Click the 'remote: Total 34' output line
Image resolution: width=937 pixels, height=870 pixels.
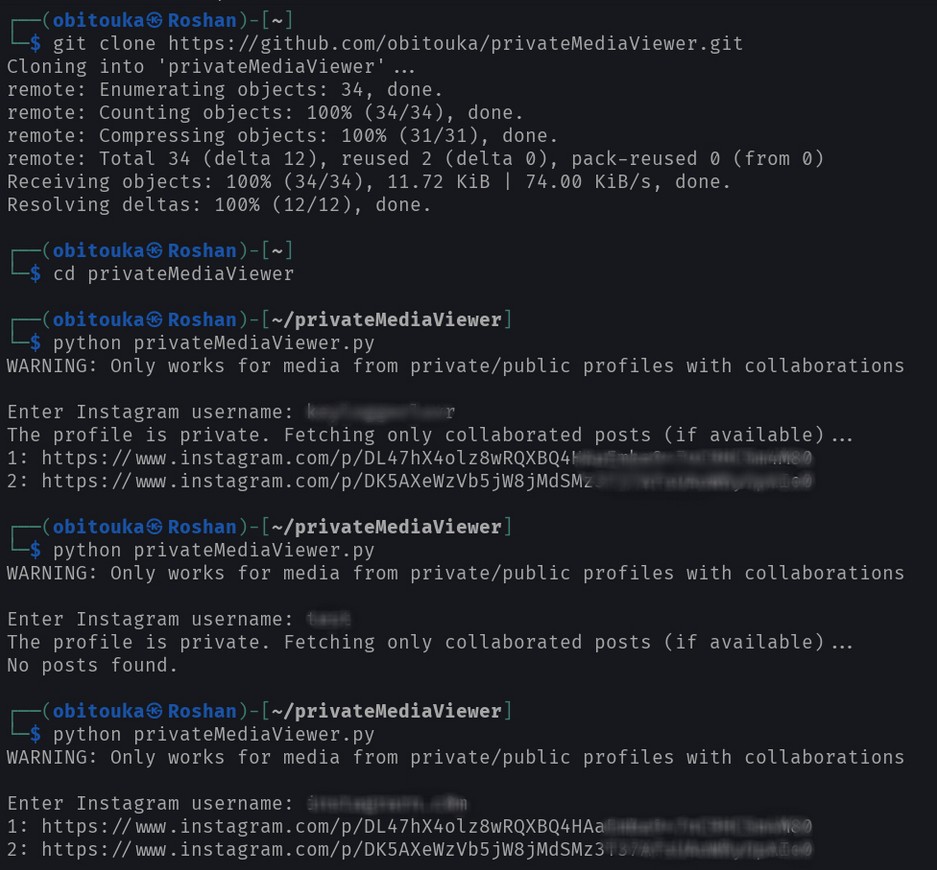tap(414, 159)
